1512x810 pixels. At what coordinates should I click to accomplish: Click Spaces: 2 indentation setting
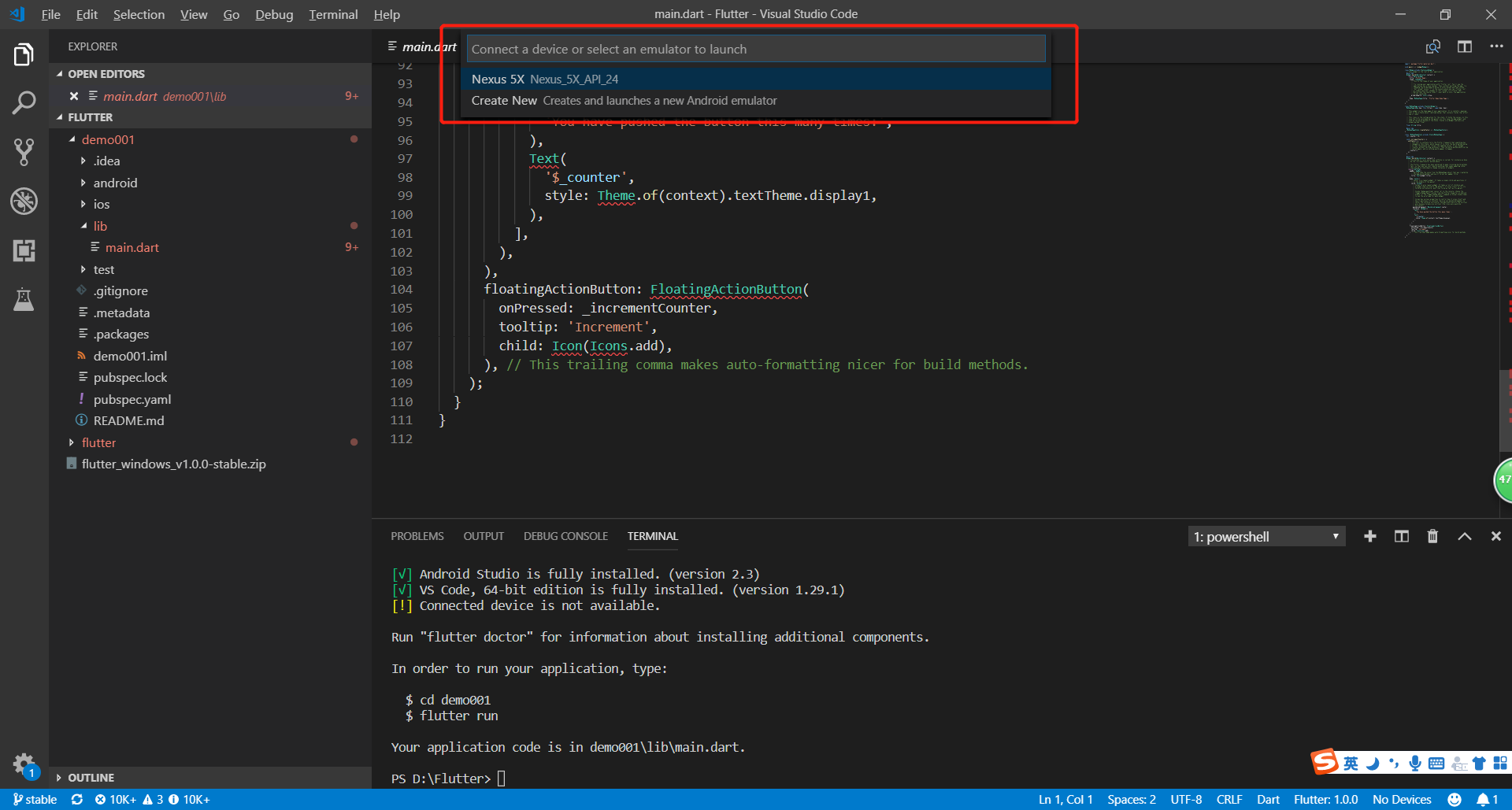click(x=1132, y=799)
